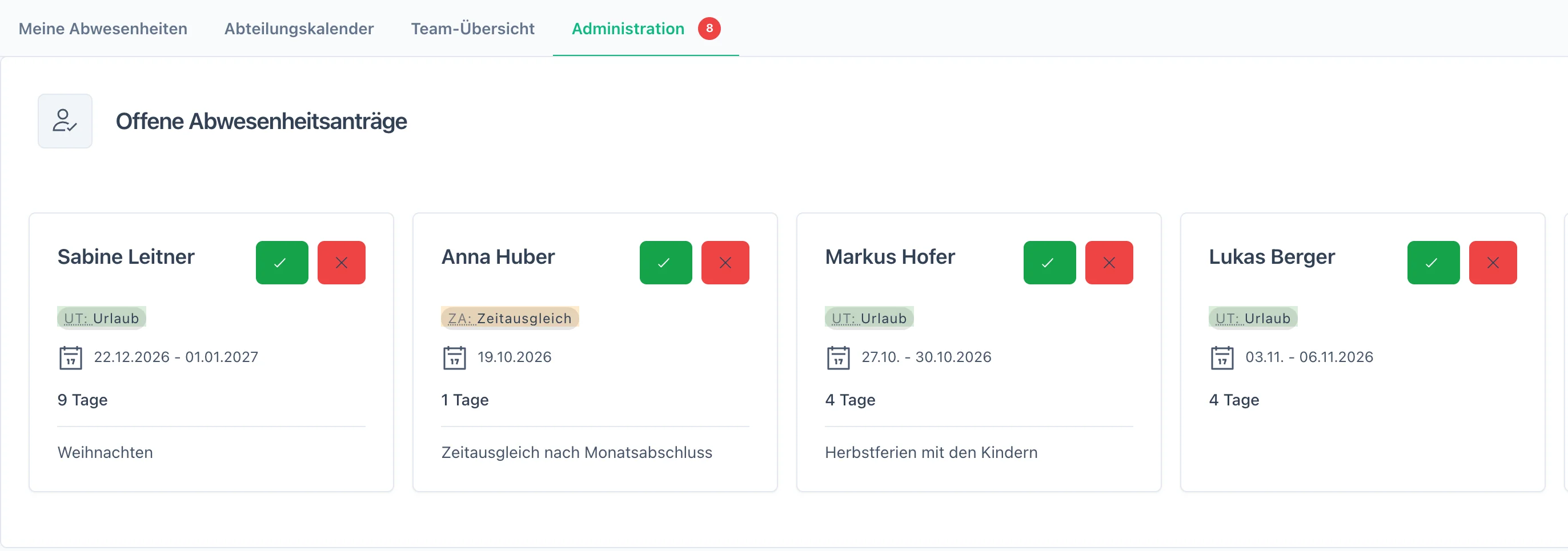The width and height of the screenshot is (1568, 551).
Task: Open the Meine Abwesenheiten tab
Action: coord(103,29)
